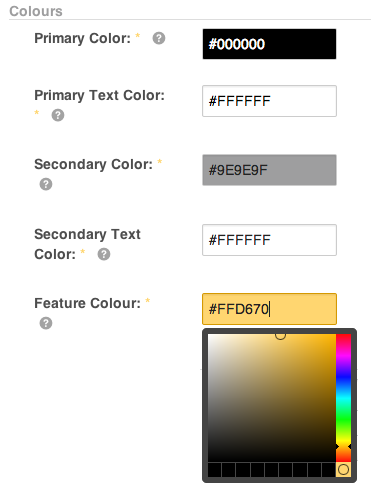Click the yellow #FFD670 Feature Colour field
This screenshot has height=495, width=371.
pos(269,309)
